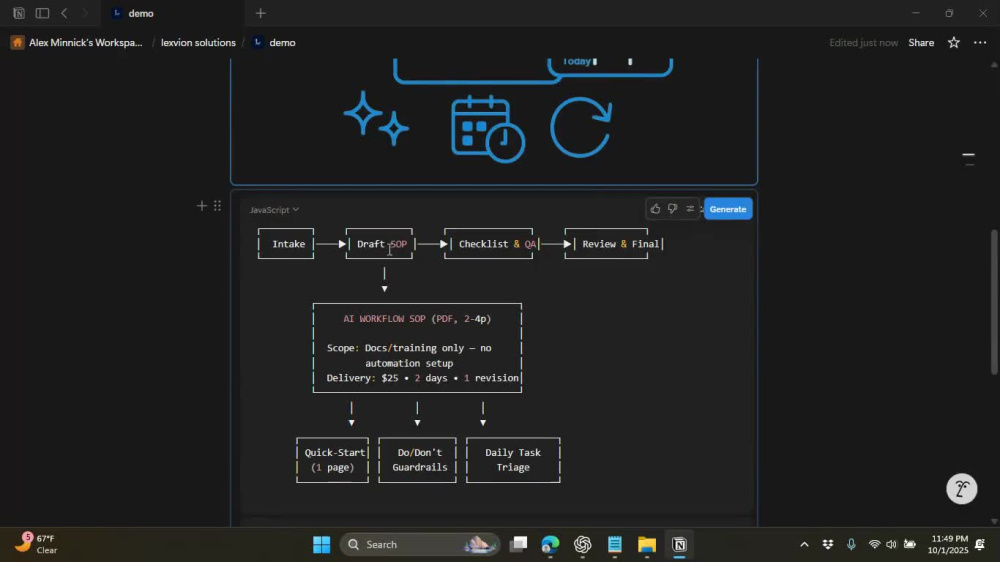
Task: Click the "Delivery: $25" line
Action: (422, 378)
